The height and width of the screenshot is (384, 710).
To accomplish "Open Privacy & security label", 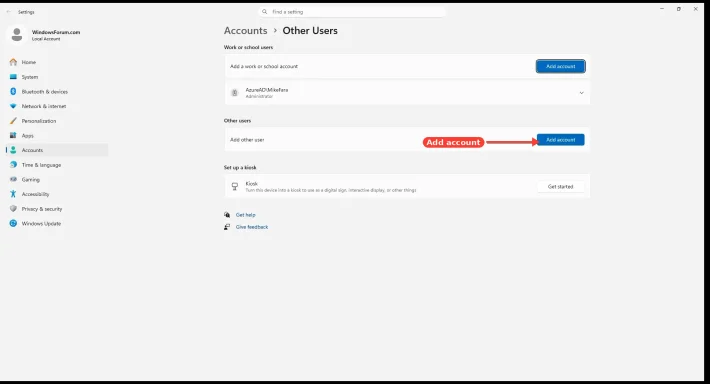I will coord(42,209).
